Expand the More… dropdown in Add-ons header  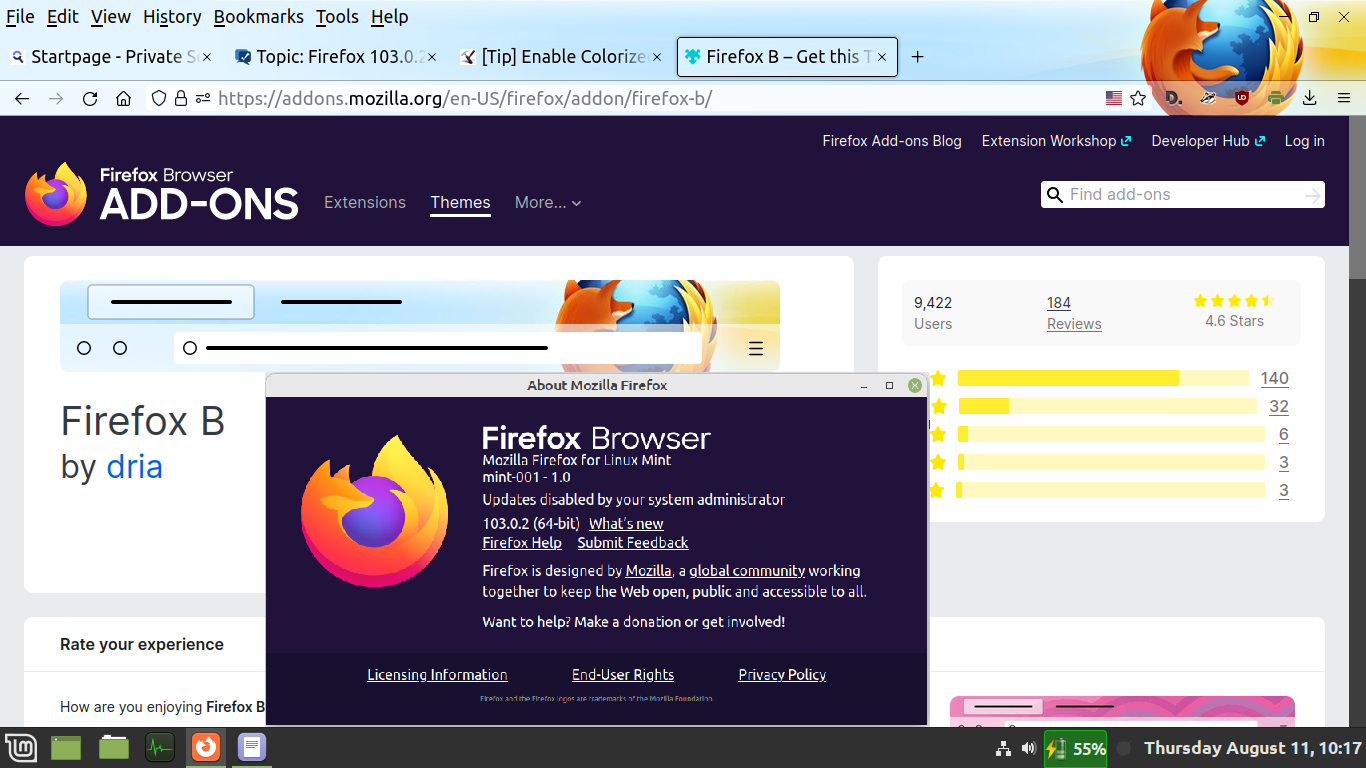coord(548,203)
